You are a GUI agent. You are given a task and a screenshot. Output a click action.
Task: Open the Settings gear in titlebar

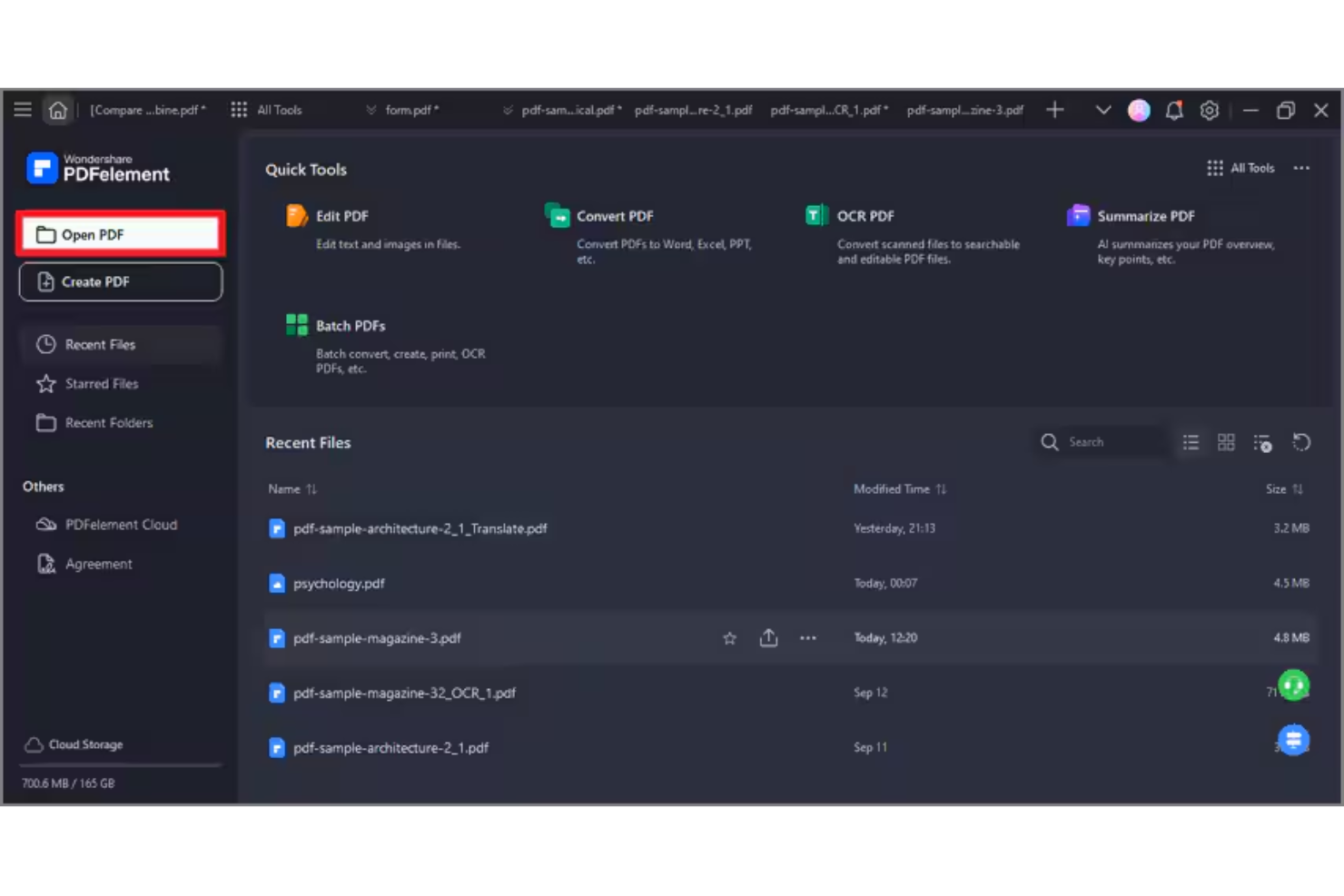point(1209,110)
